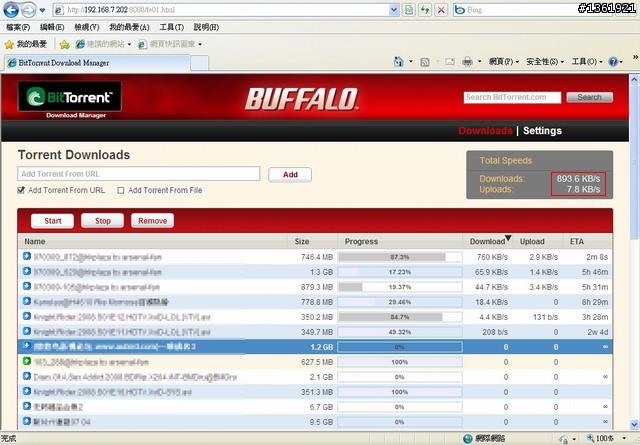Image resolution: width=640 pixels, height=445 pixels.
Task: Open the 檔案(F) menu
Action: tap(18, 27)
